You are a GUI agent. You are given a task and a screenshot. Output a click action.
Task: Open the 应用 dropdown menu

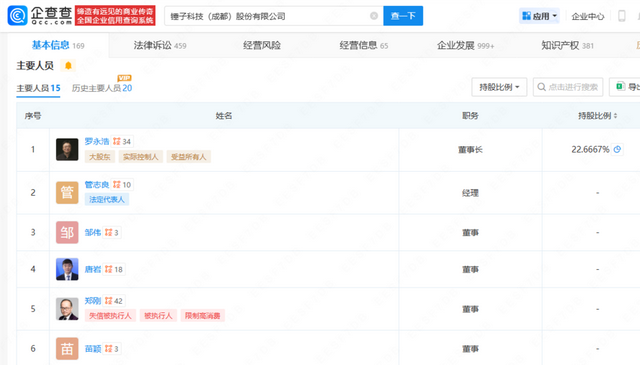(539, 16)
